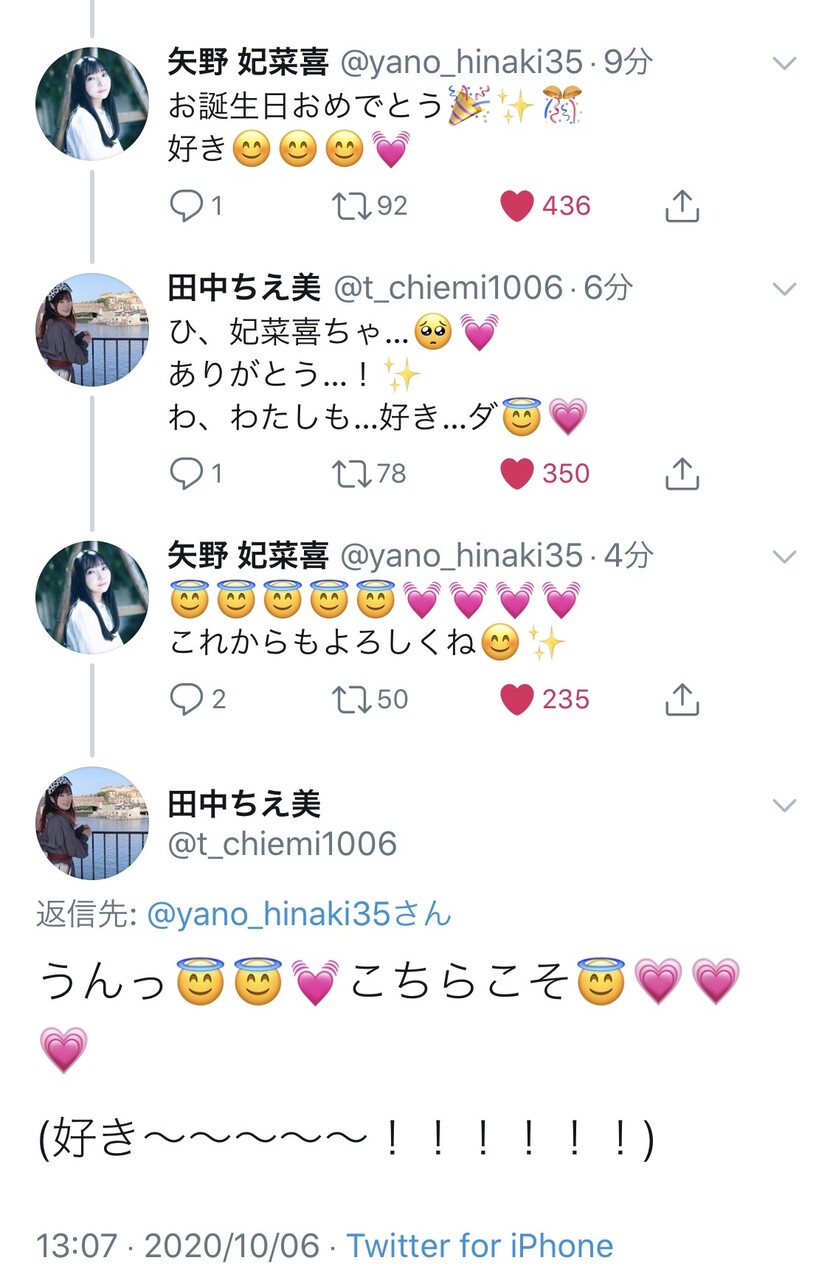Viewport: 830px width, 1280px height.
Task: Open the @yano_hinaki35さん reply mention link
Action: pos(299,914)
